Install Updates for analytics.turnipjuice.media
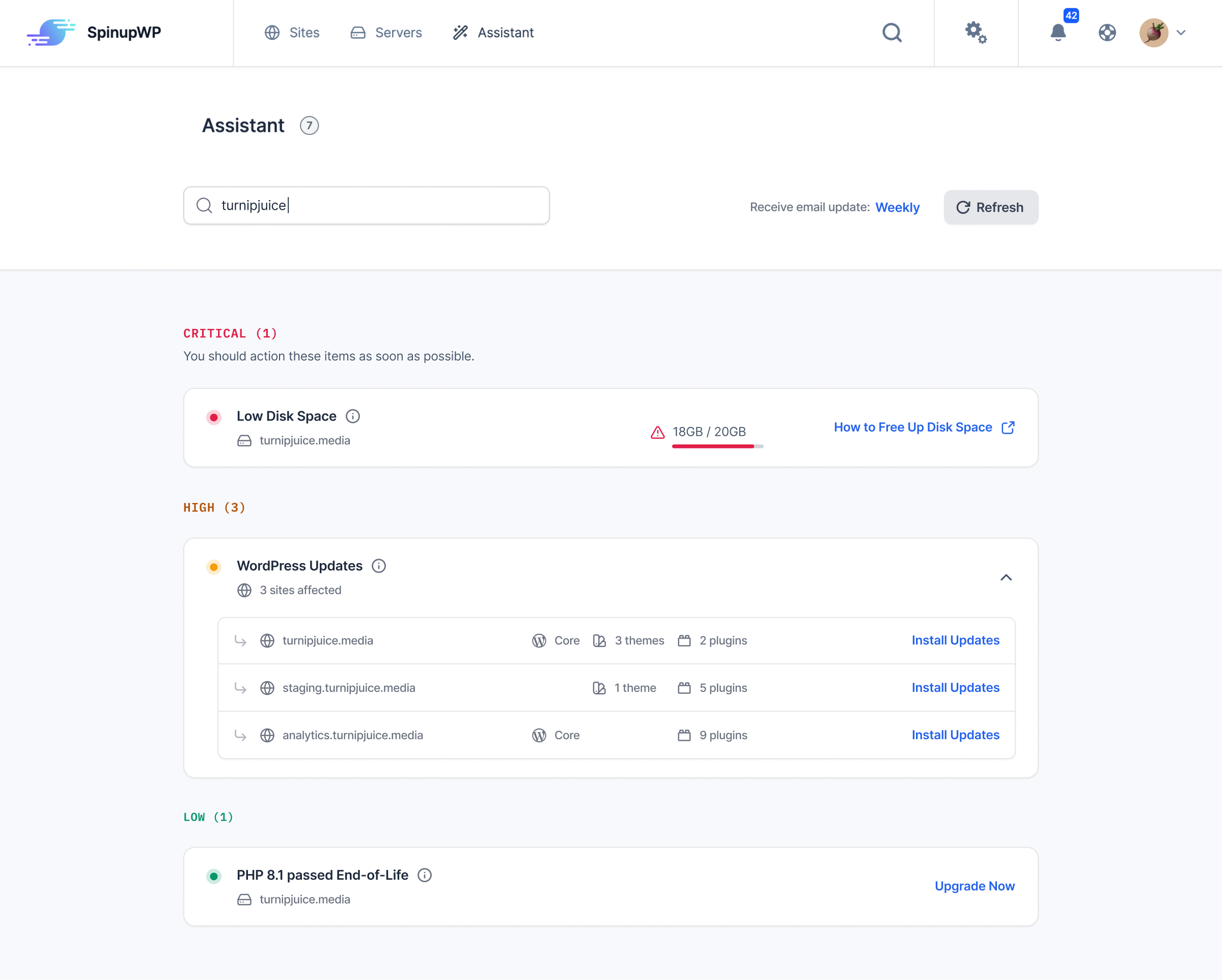Screen dimensions: 1222x980 tap(956, 735)
